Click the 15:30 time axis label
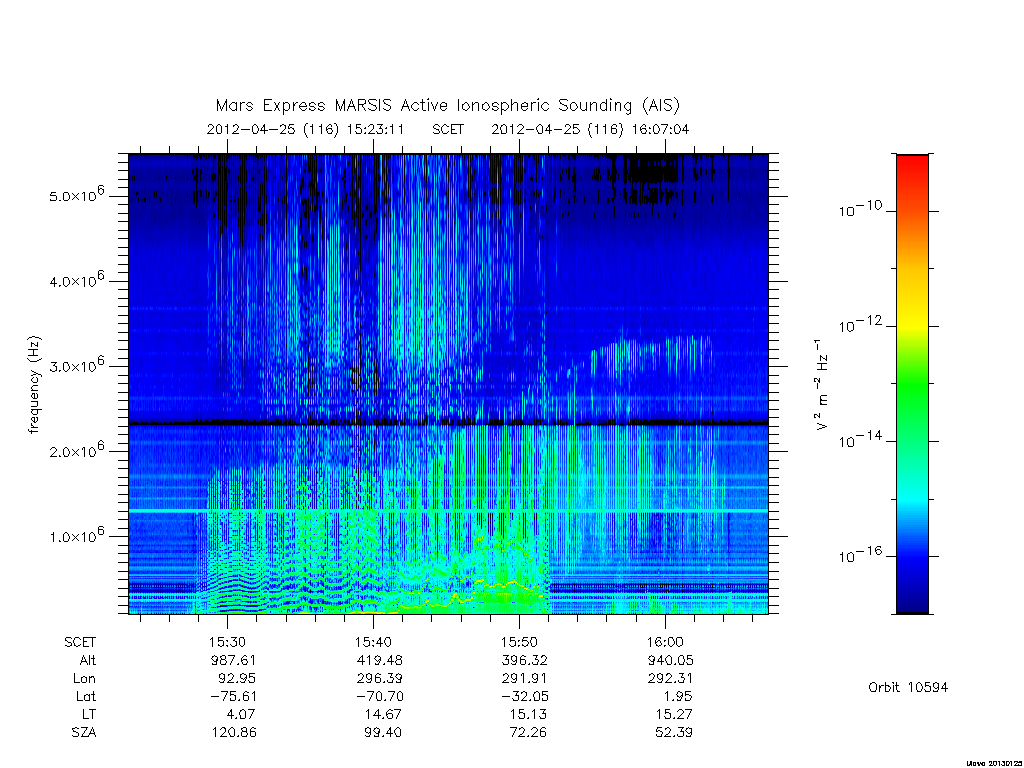The height and width of the screenshot is (768, 1024). pos(227,643)
